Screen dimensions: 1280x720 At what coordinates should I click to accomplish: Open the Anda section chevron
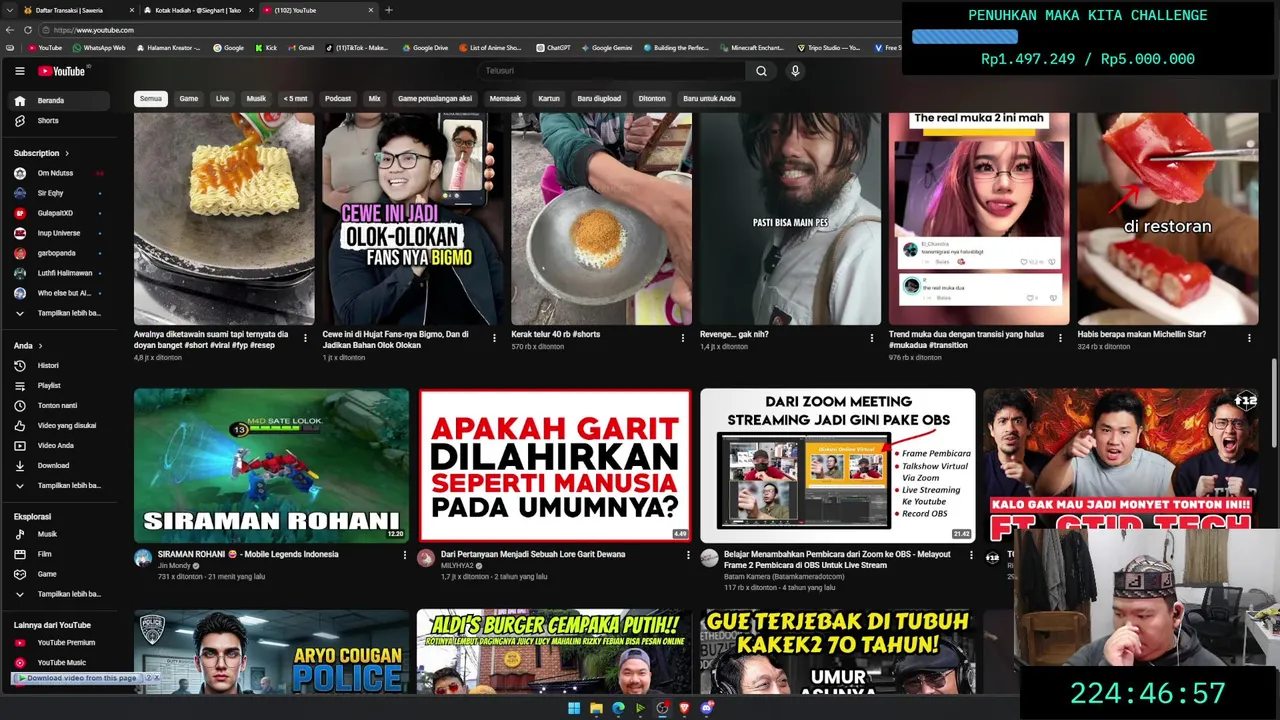40,346
